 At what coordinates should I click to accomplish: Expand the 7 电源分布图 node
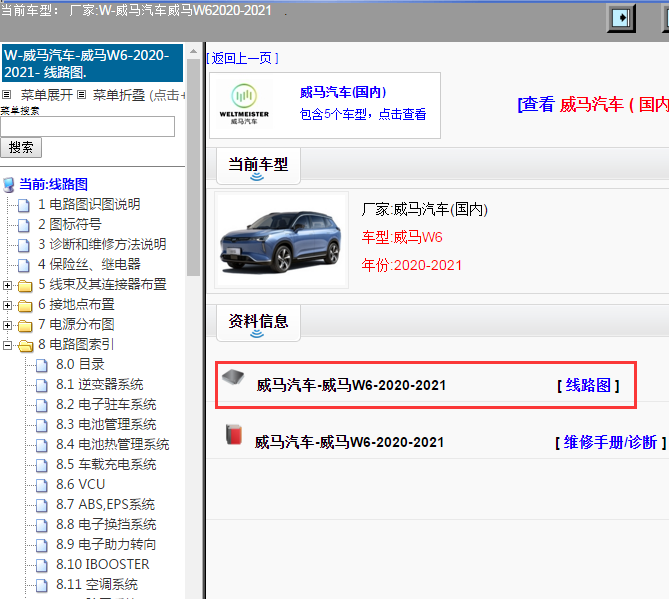coord(7,326)
